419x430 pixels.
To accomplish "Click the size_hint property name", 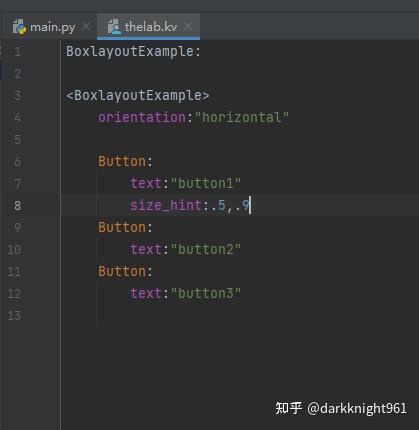I will 166,205.
